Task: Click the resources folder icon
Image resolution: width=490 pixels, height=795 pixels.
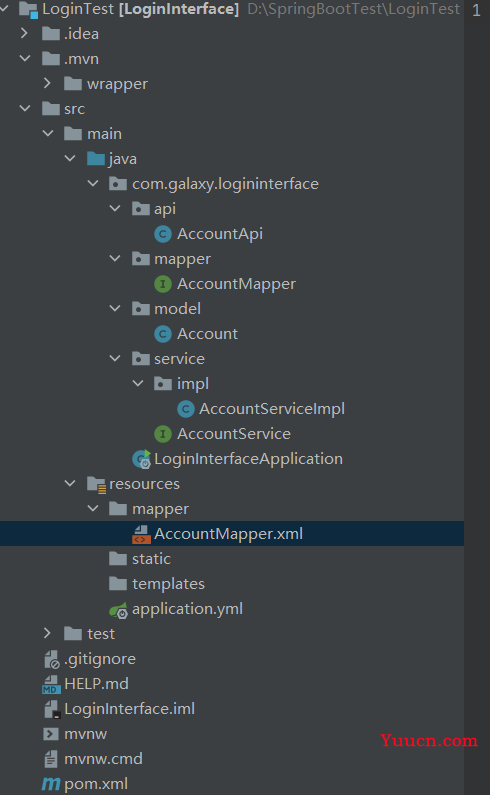Action: [x=96, y=485]
